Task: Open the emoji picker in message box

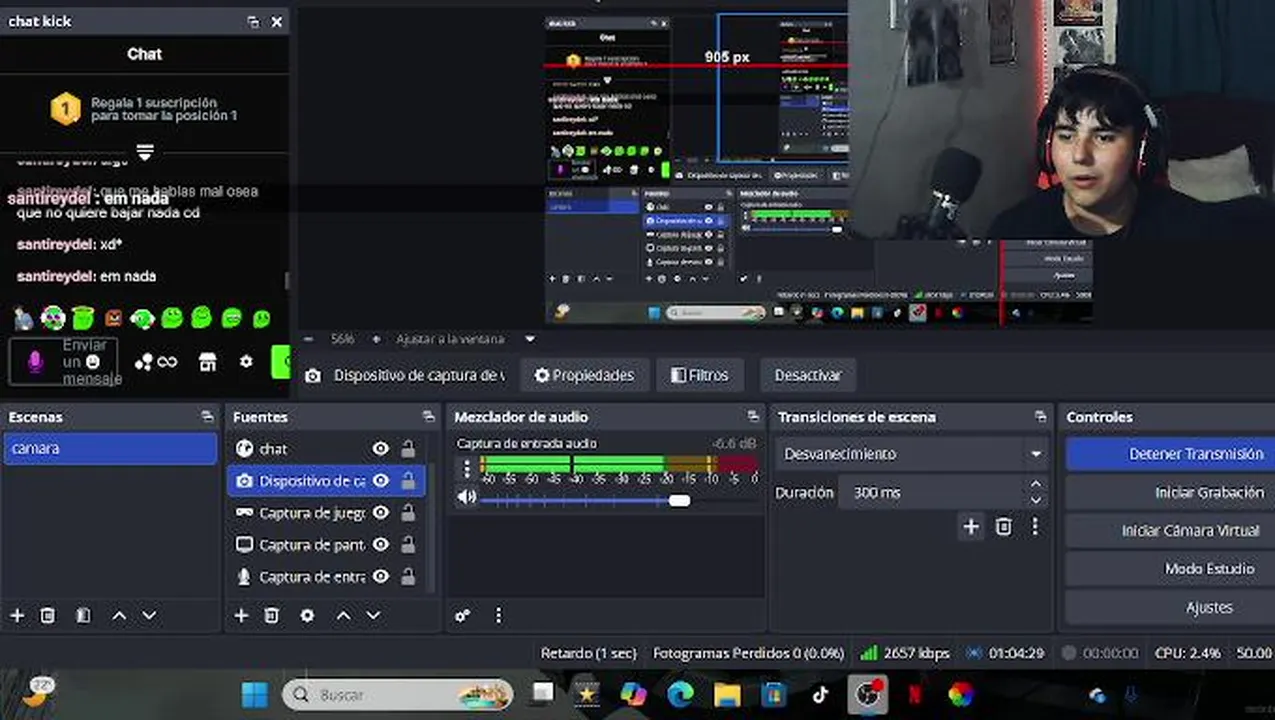Action: pos(93,361)
